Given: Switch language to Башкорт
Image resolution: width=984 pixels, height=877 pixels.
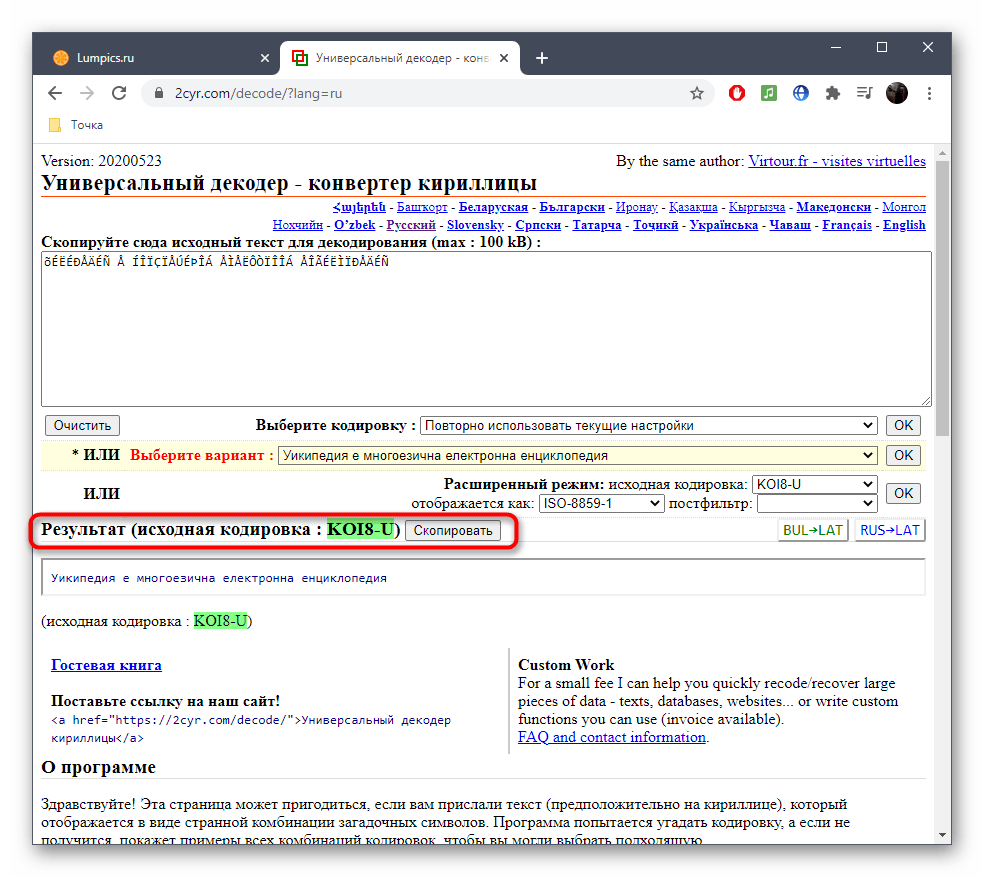Looking at the screenshot, I should tap(422, 207).
